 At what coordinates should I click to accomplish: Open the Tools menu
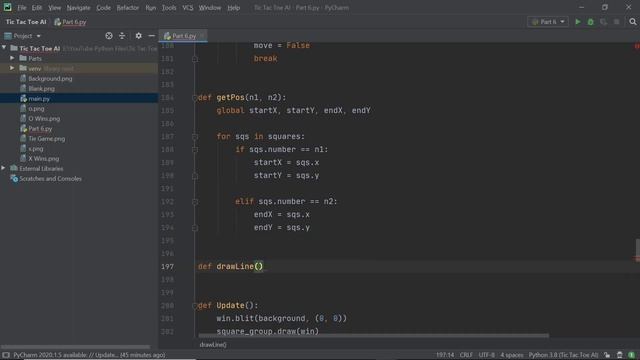pyautogui.click(x=169, y=8)
